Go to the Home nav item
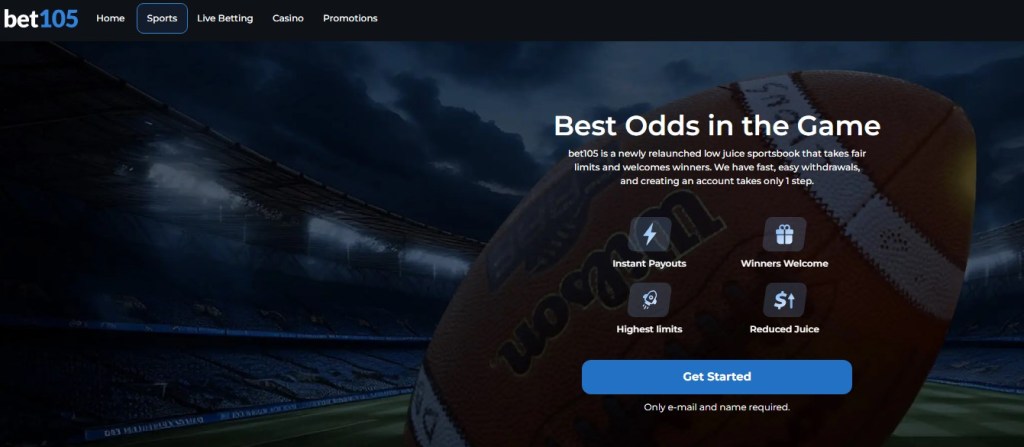The height and width of the screenshot is (447, 1024). (110, 18)
